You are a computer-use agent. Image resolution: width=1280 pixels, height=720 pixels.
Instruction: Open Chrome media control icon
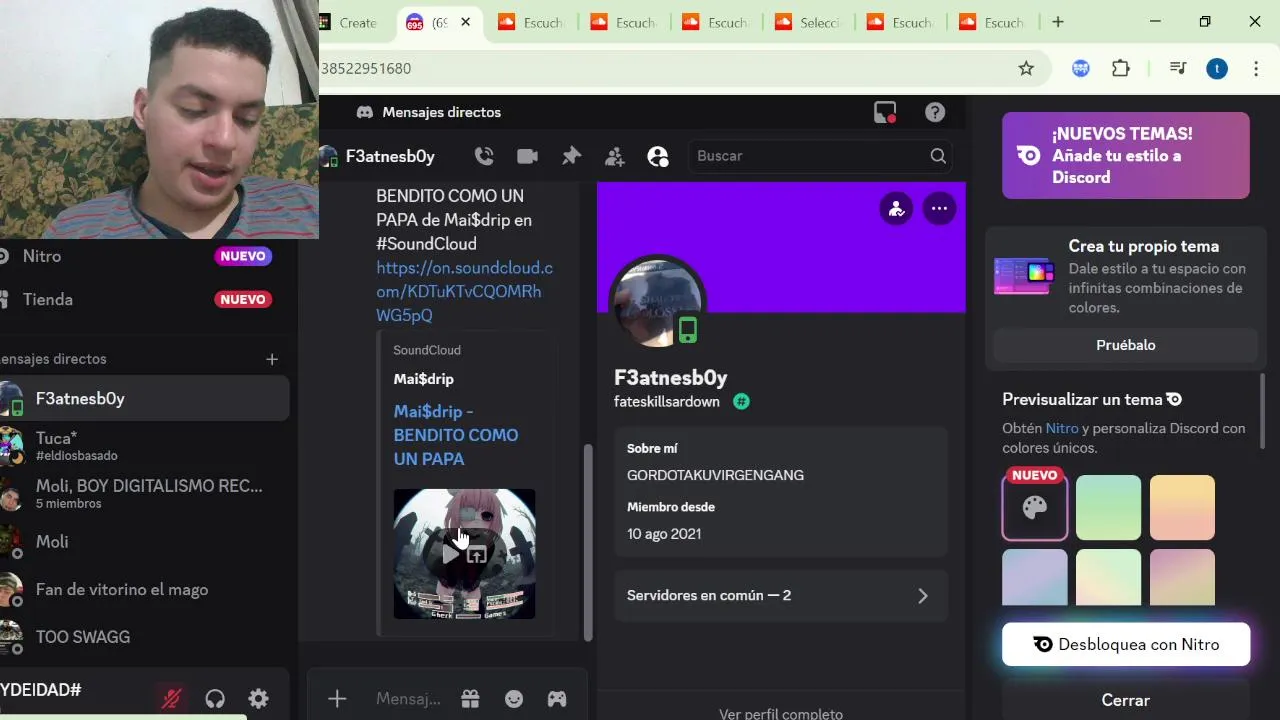click(1178, 68)
